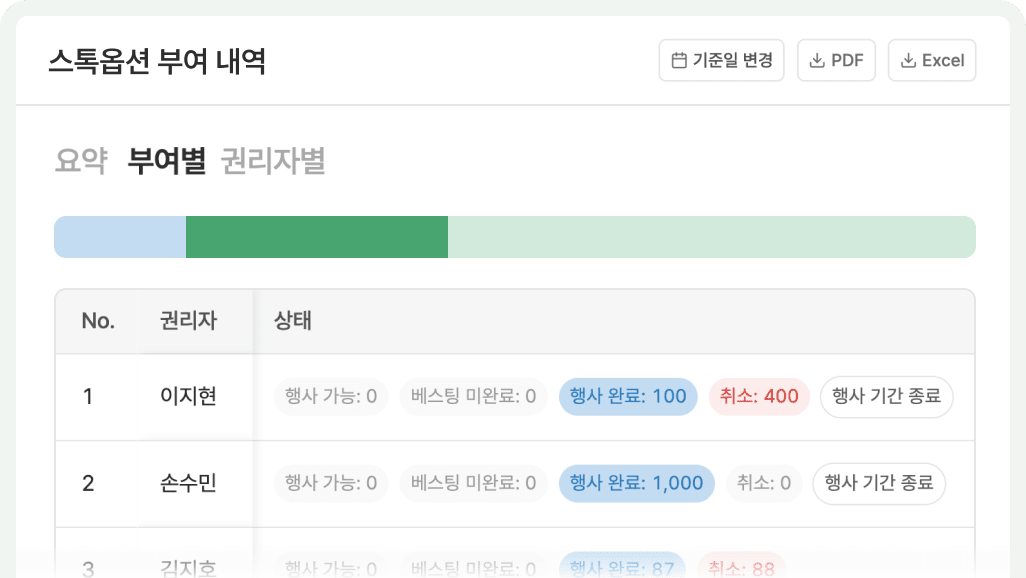
Task: Click the red 취소: 400 badge
Action: coord(759,396)
